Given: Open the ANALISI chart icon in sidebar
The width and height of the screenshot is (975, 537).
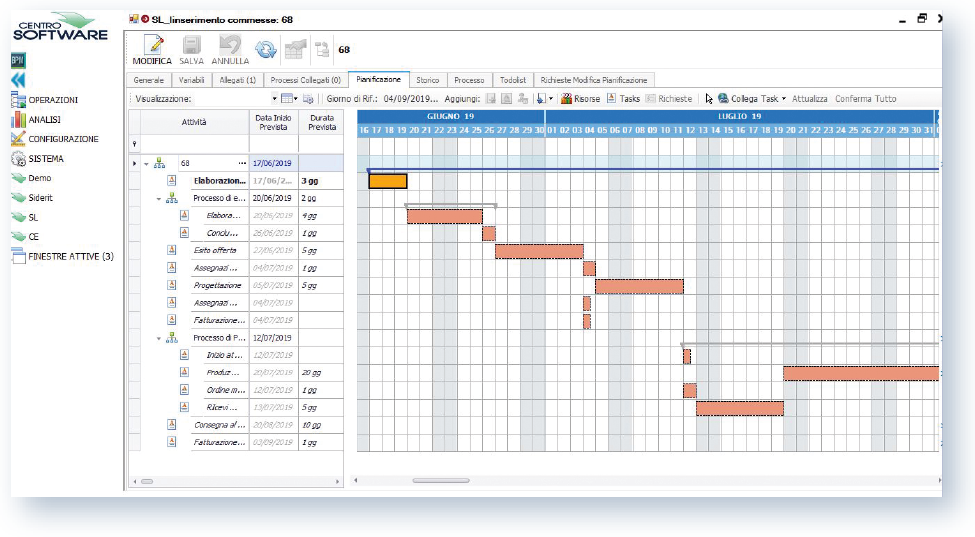Looking at the screenshot, I should coord(18,120).
